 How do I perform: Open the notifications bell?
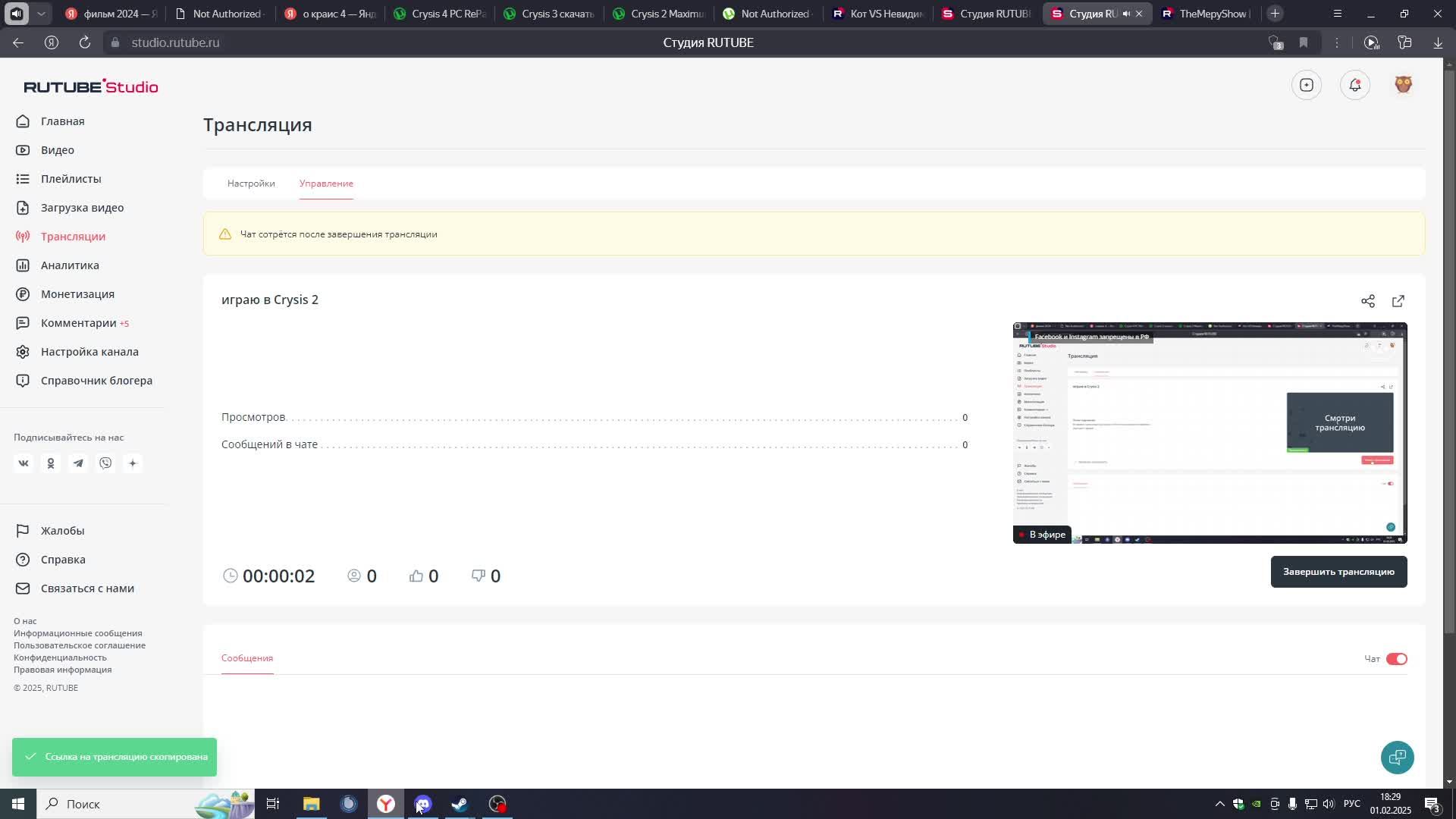pos(1355,85)
